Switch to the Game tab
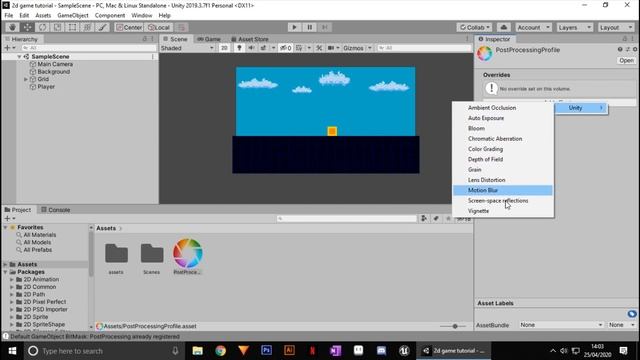This screenshot has height=360, width=640. pos(209,39)
